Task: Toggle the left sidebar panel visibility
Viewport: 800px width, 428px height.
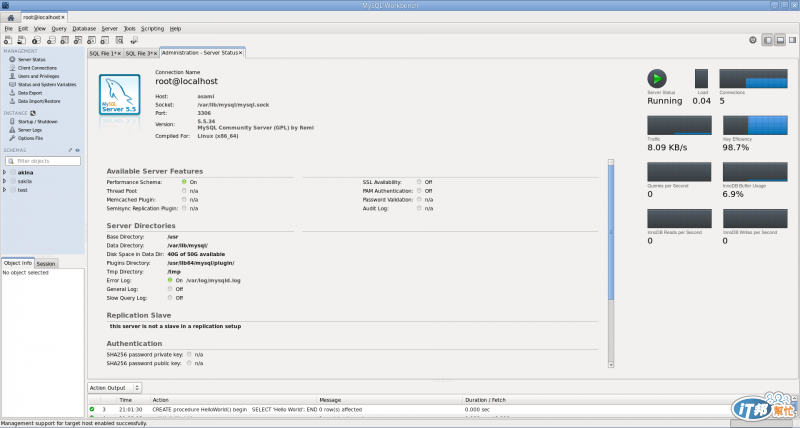Action: [767, 40]
